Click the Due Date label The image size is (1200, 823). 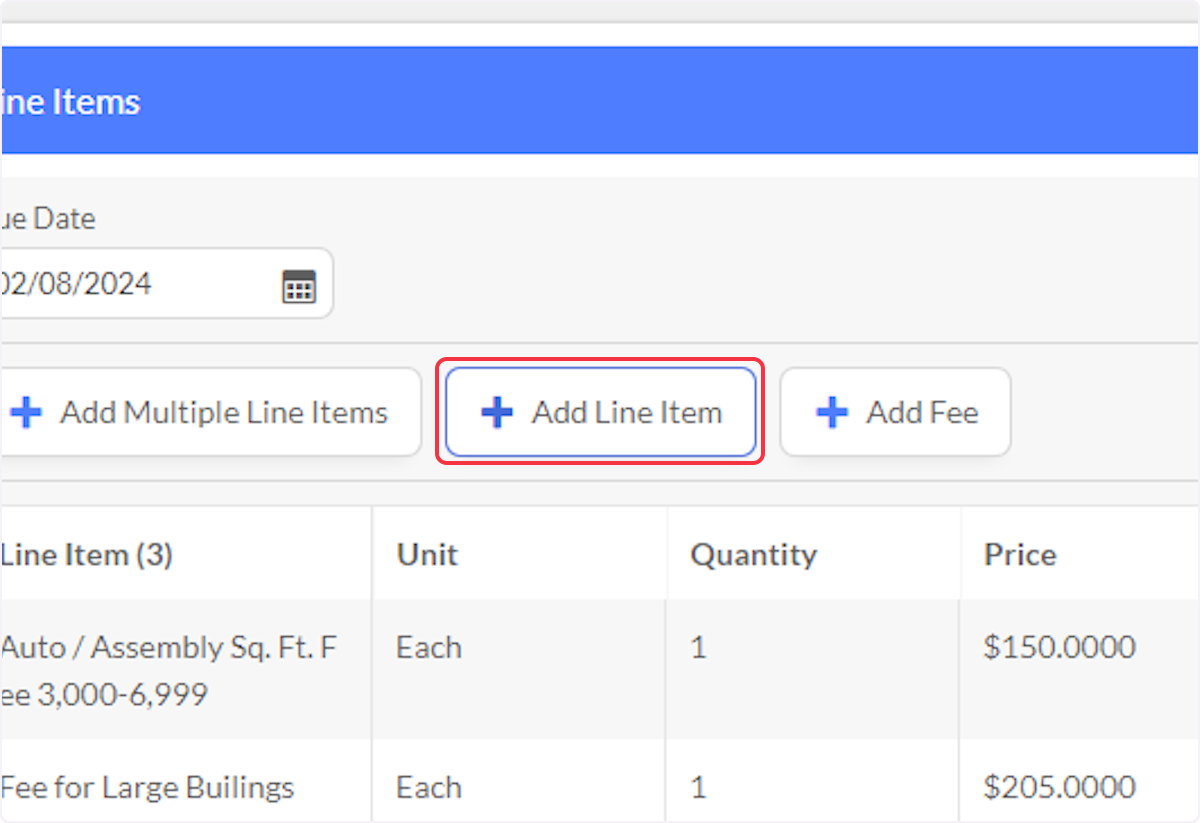pyautogui.click(x=48, y=218)
